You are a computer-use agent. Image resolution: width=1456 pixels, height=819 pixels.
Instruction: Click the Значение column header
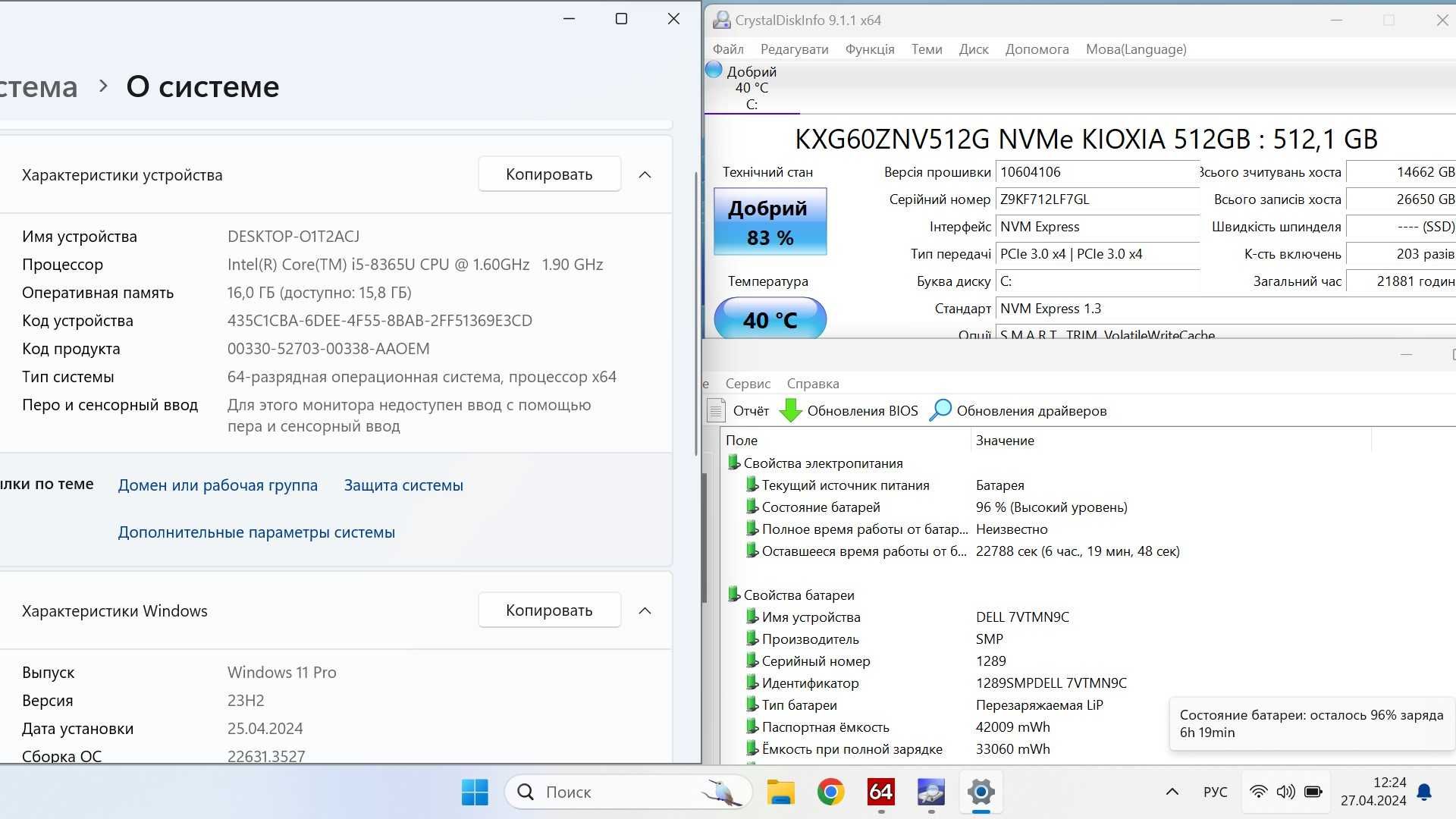tap(1171, 441)
